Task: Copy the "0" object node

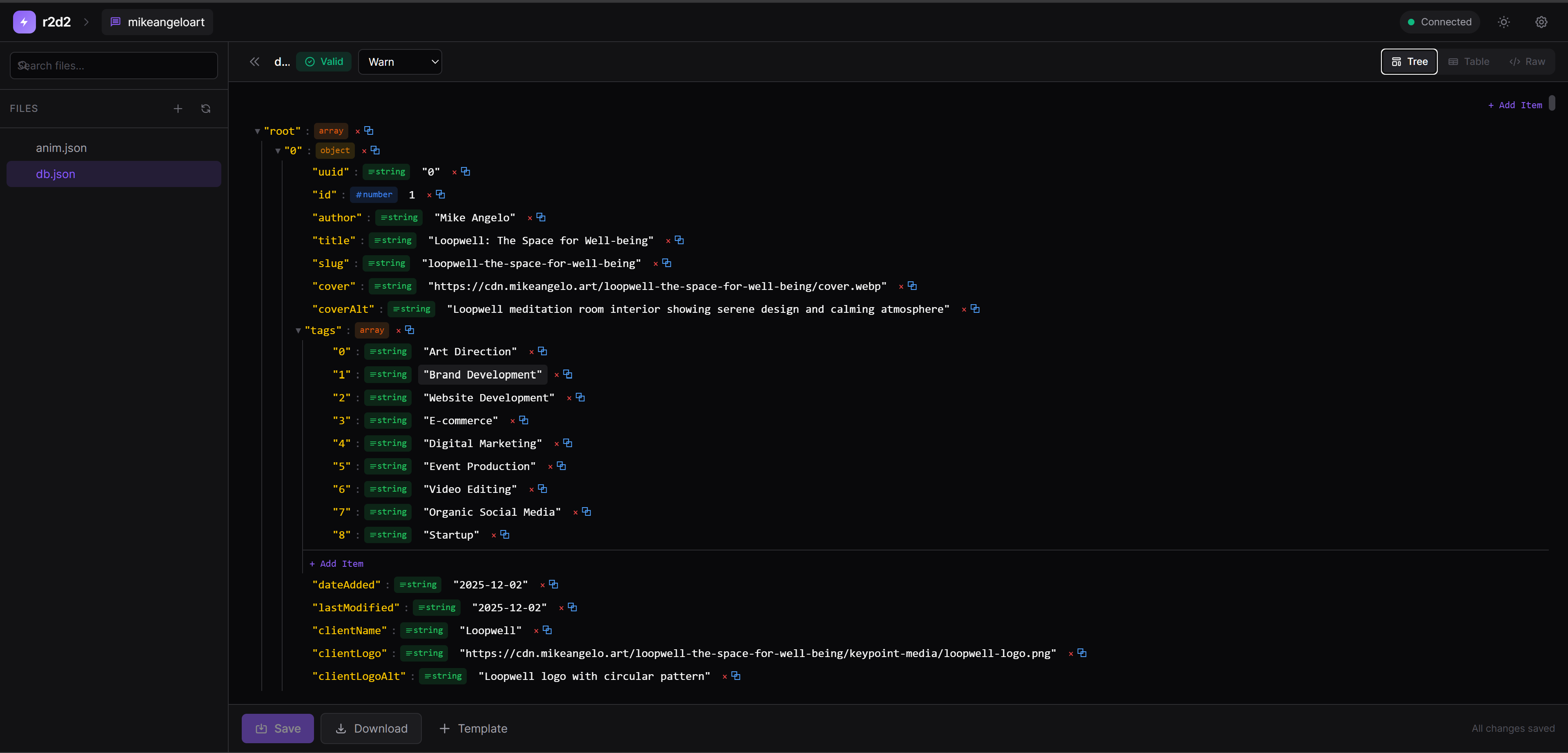Action: [375, 150]
